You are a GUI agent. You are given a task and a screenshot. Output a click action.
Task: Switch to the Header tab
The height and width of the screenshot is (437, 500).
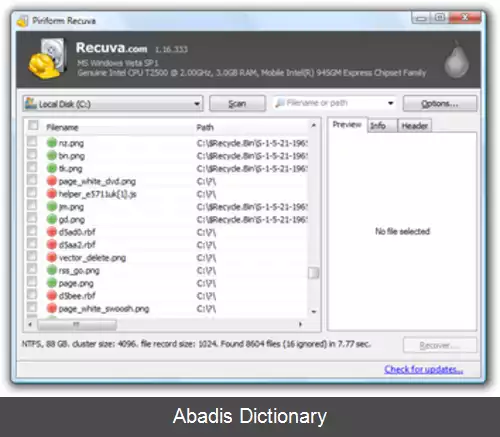click(x=414, y=126)
